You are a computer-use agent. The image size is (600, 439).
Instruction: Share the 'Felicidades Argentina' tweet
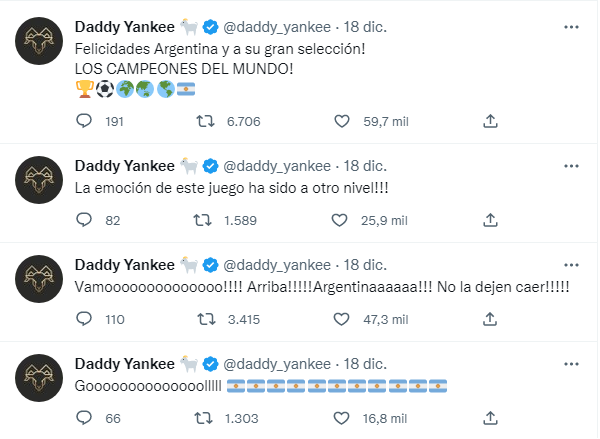490,122
